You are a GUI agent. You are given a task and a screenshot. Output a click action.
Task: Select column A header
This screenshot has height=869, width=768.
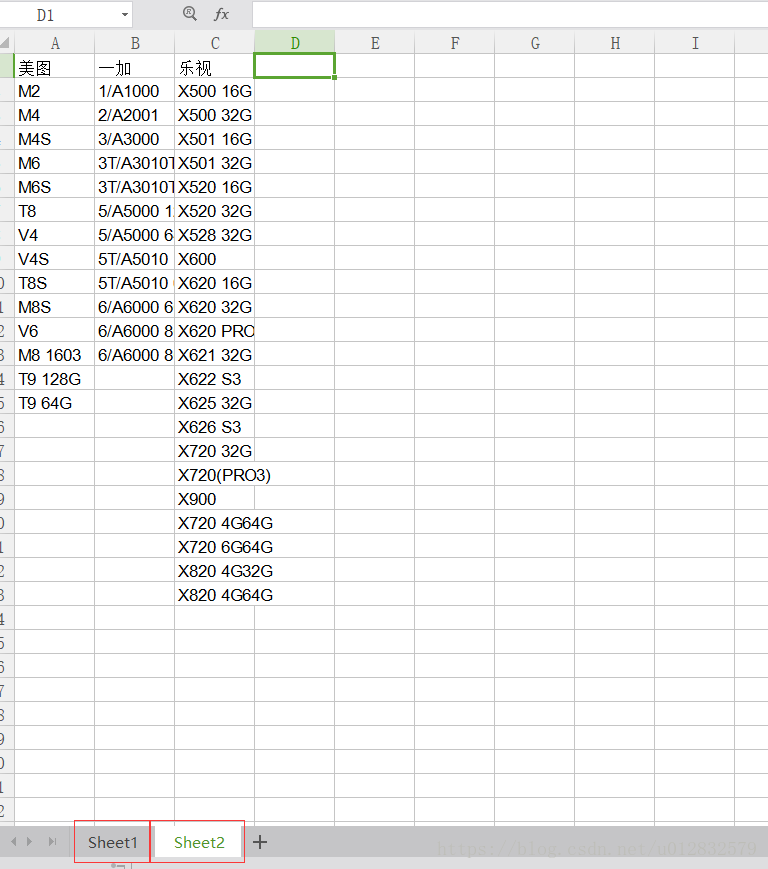tap(55, 43)
